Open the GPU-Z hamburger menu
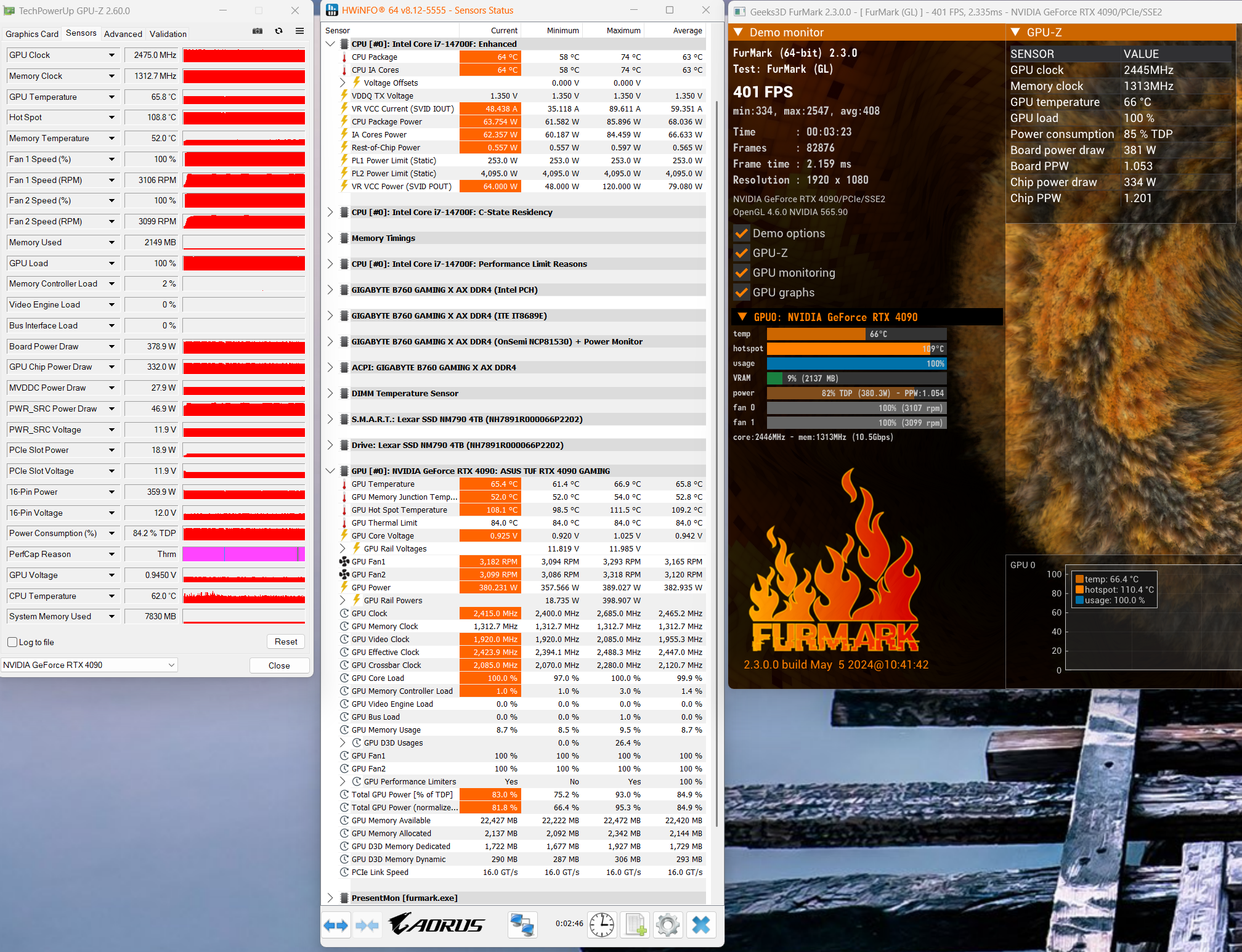This screenshot has width=1242, height=952. 299,31
